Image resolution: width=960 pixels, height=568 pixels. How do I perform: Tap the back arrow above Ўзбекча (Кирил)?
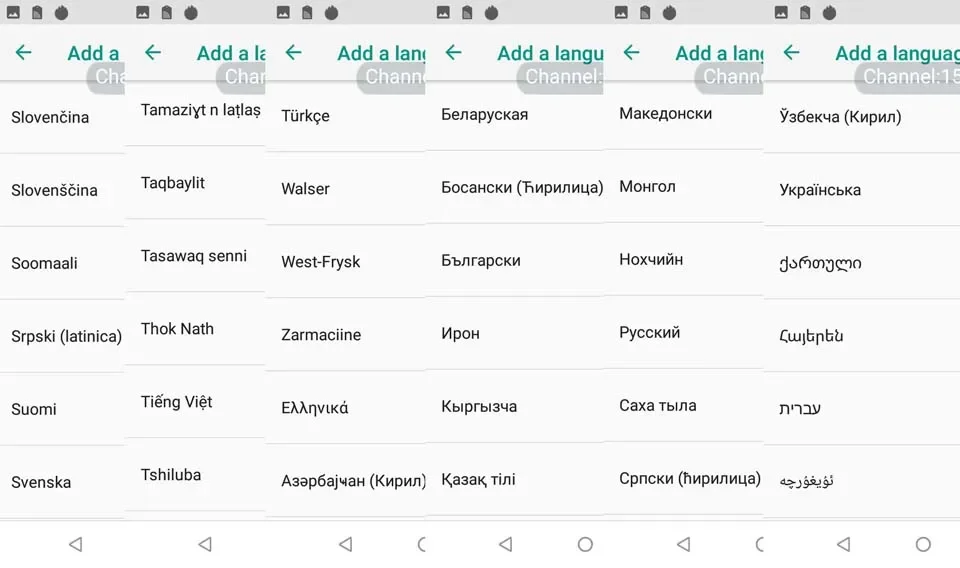(791, 53)
